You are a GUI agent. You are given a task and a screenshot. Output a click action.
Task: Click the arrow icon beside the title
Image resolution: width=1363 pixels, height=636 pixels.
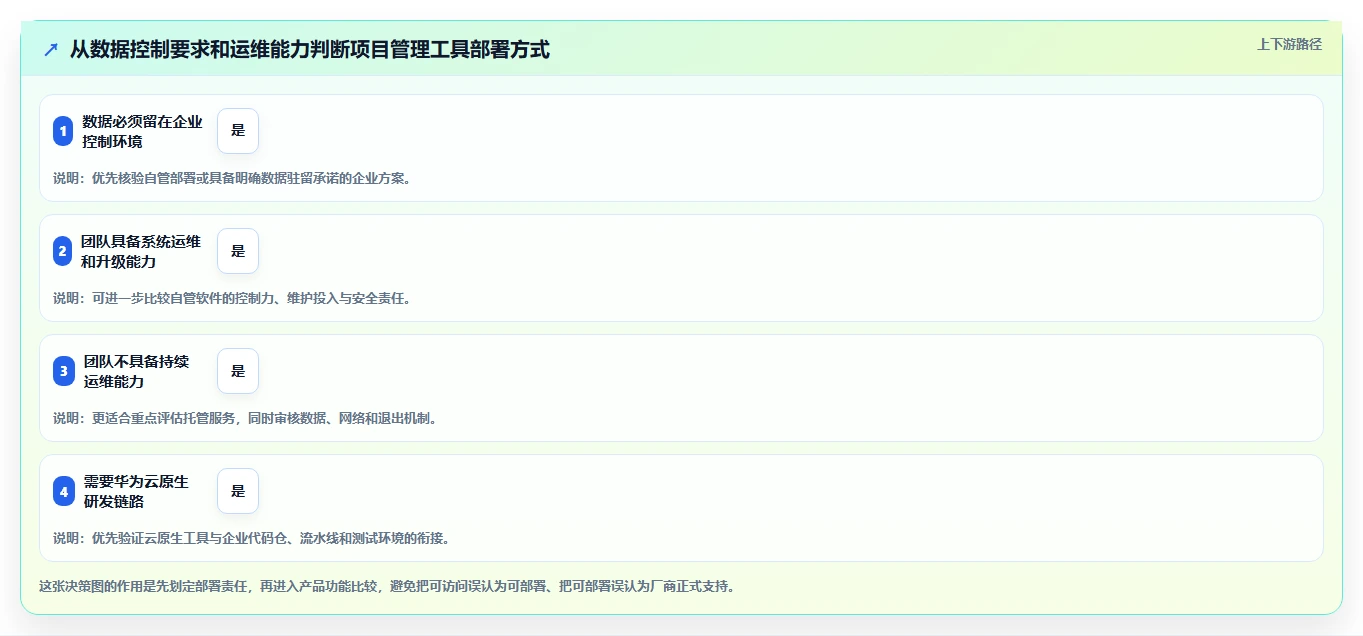(51, 49)
